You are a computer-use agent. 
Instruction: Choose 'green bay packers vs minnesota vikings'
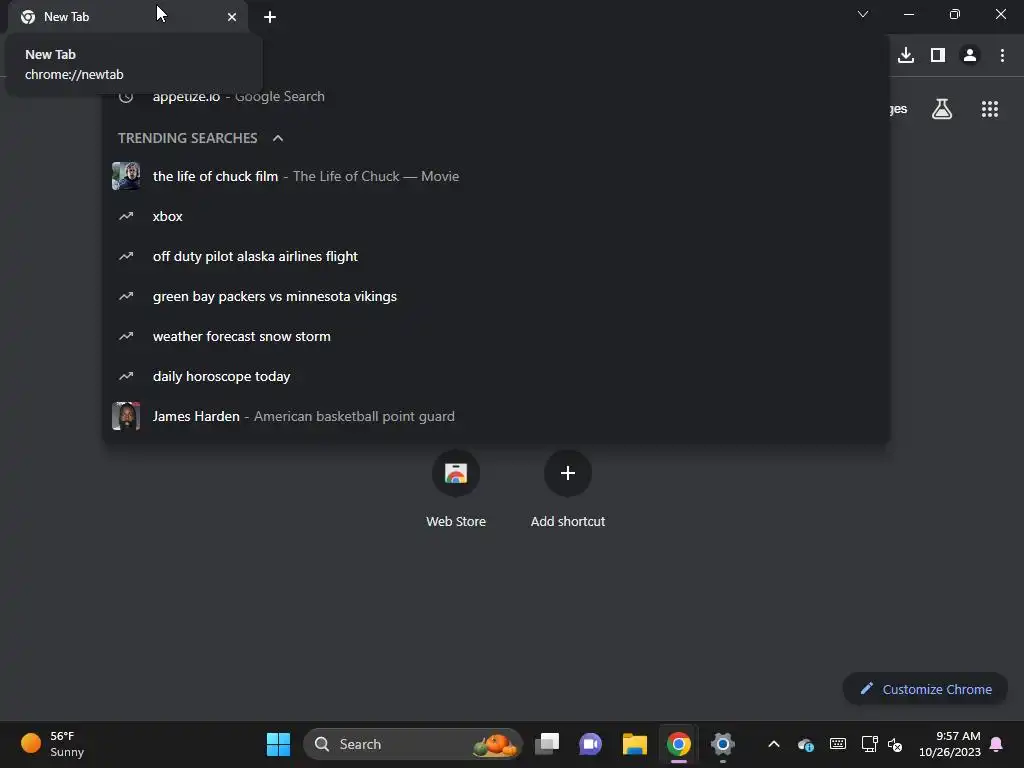click(496, 296)
